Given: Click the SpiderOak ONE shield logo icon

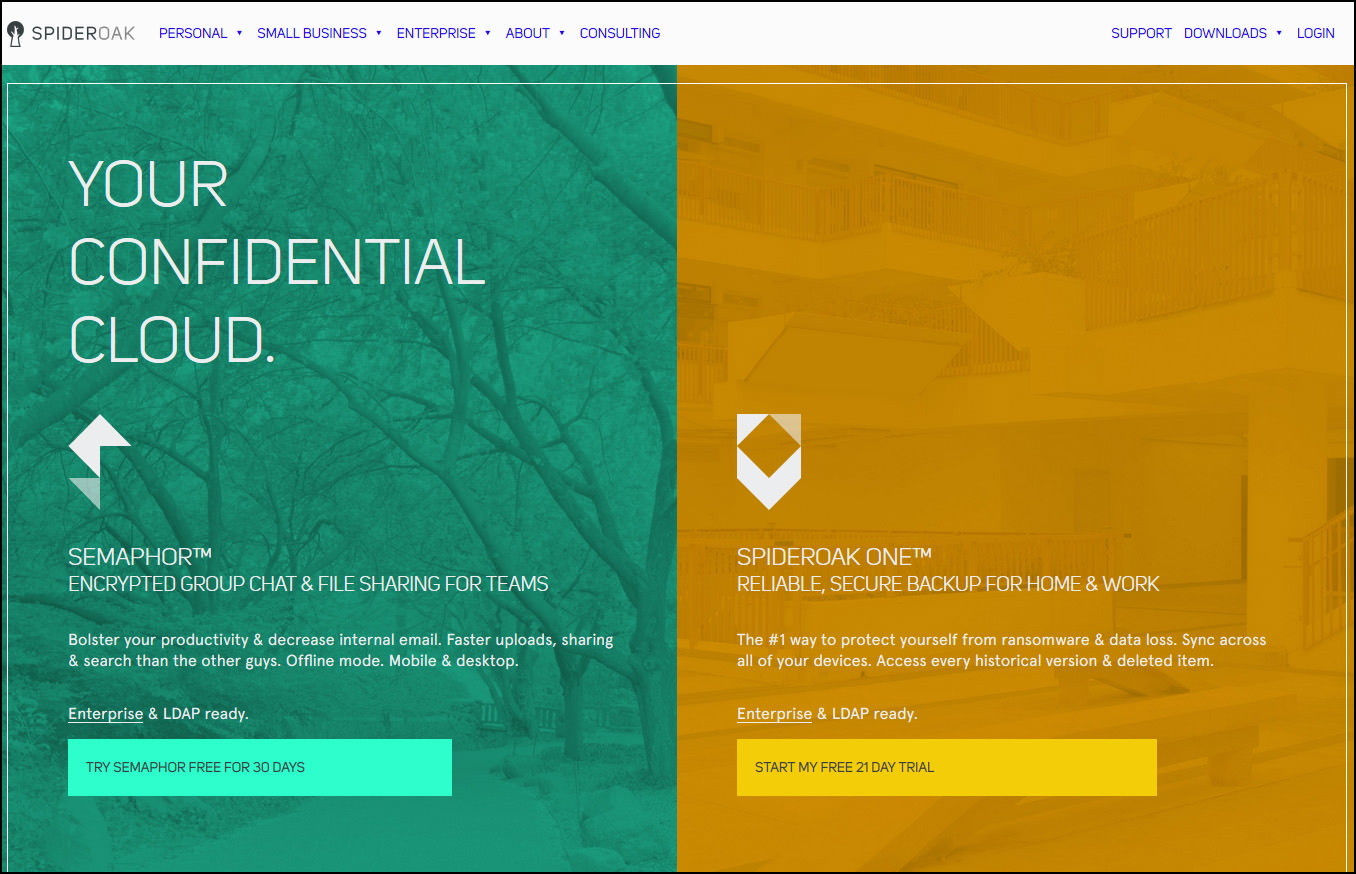Looking at the screenshot, I should pos(769,462).
